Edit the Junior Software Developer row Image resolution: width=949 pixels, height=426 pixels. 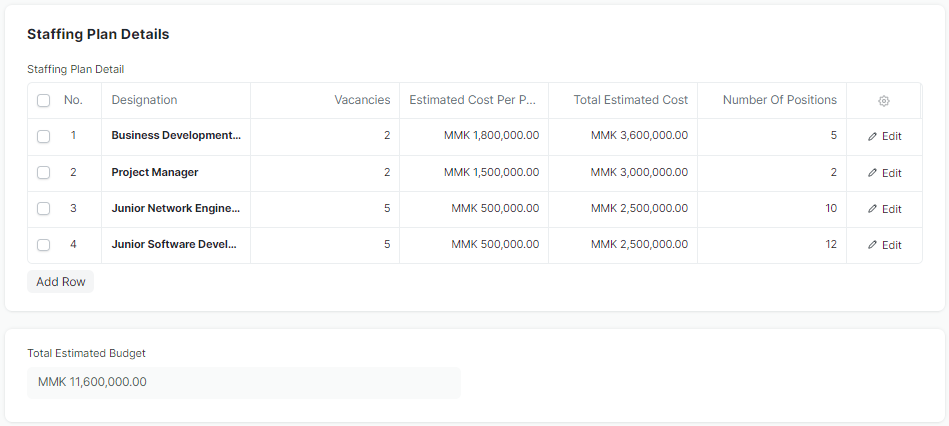(x=884, y=245)
